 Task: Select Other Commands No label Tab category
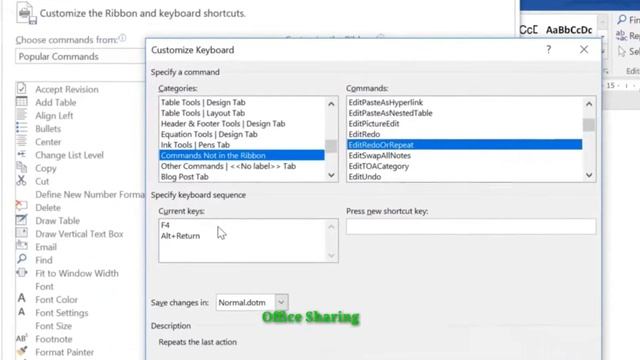(242, 166)
